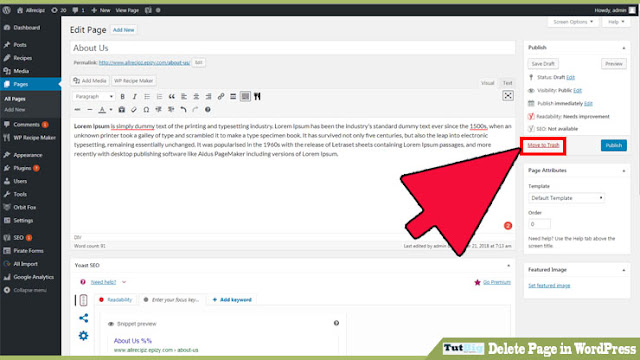Insert Read More tag
Image resolution: width=640 pixels, height=360 pixels.
pyautogui.click(x=233, y=96)
